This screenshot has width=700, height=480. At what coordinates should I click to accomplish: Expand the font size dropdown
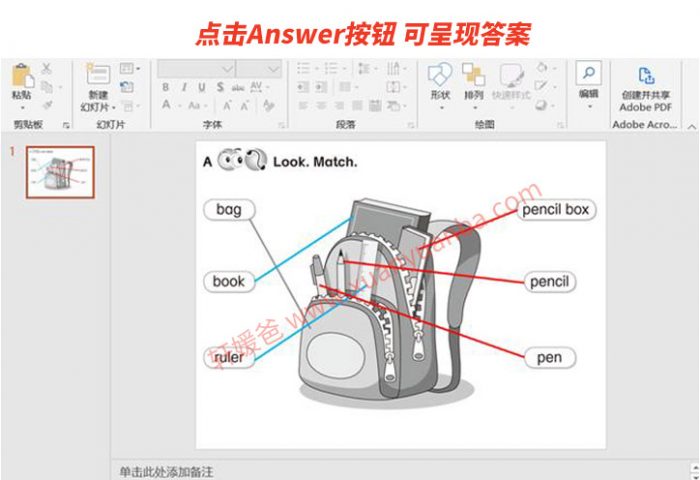(x=272, y=68)
